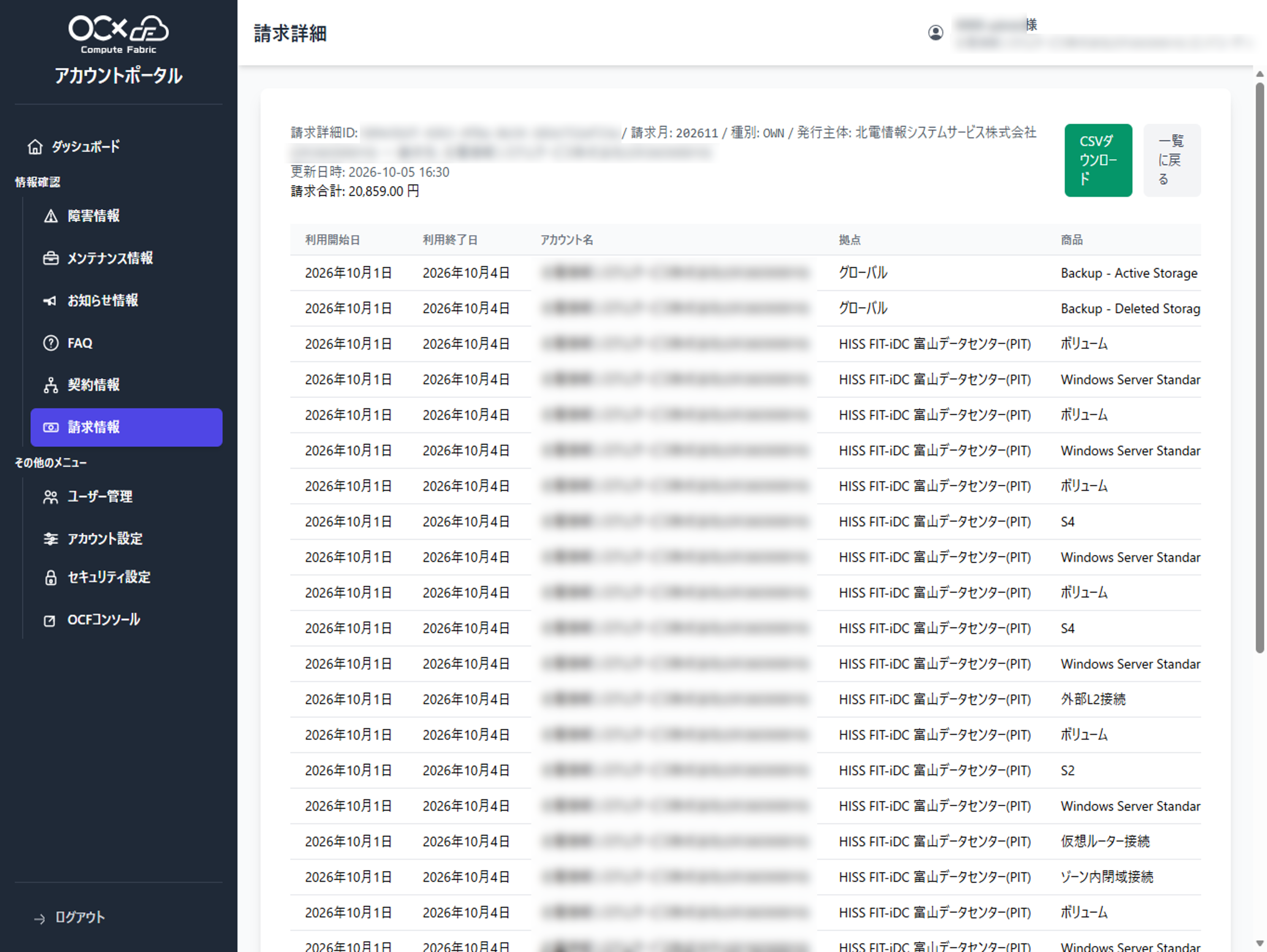Click the 契約情報 organization icon

[x=51, y=385]
